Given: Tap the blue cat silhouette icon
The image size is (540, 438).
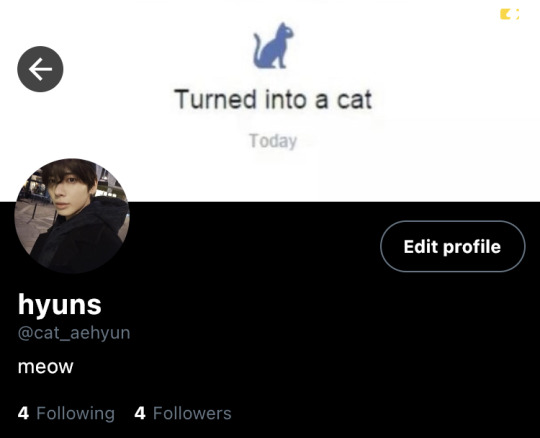Looking at the screenshot, I should click(x=274, y=45).
